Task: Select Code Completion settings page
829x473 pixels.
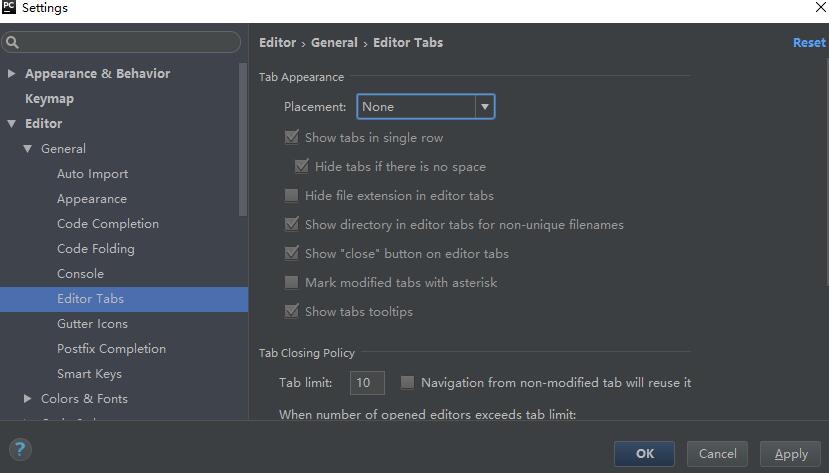Action: pyautogui.click(x=108, y=224)
